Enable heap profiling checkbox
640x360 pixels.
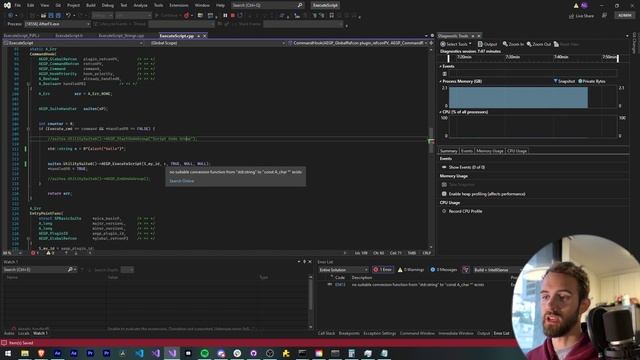444,194
